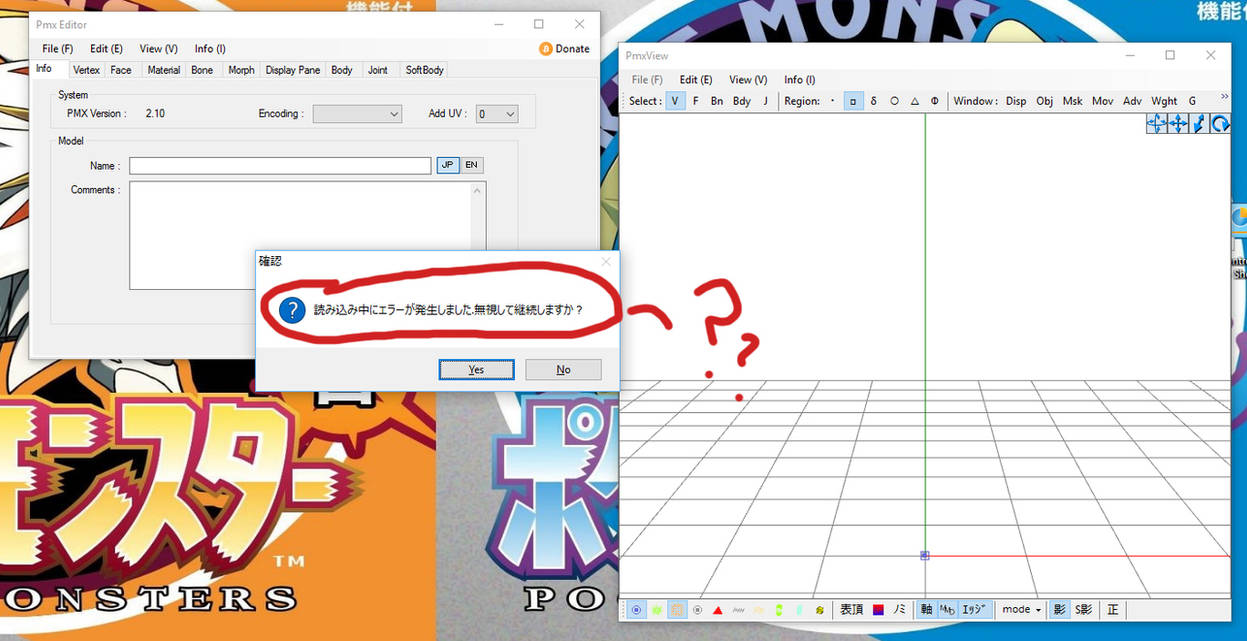This screenshot has width=1247, height=641.
Task: Toggle face selection F
Action: coord(696,101)
